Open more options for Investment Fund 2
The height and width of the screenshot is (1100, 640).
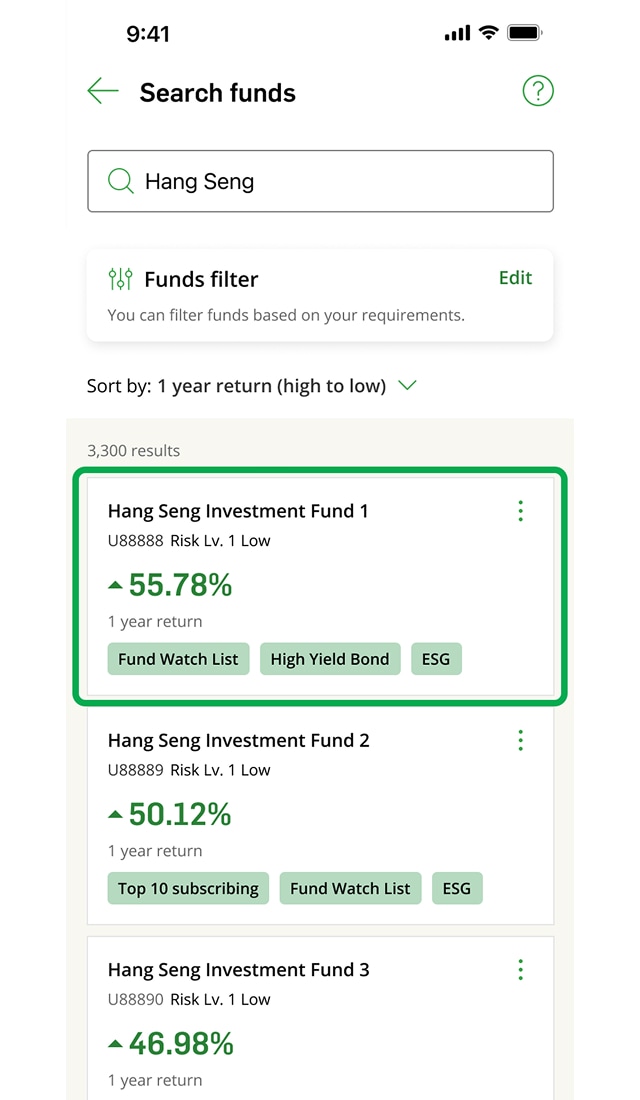pos(520,740)
